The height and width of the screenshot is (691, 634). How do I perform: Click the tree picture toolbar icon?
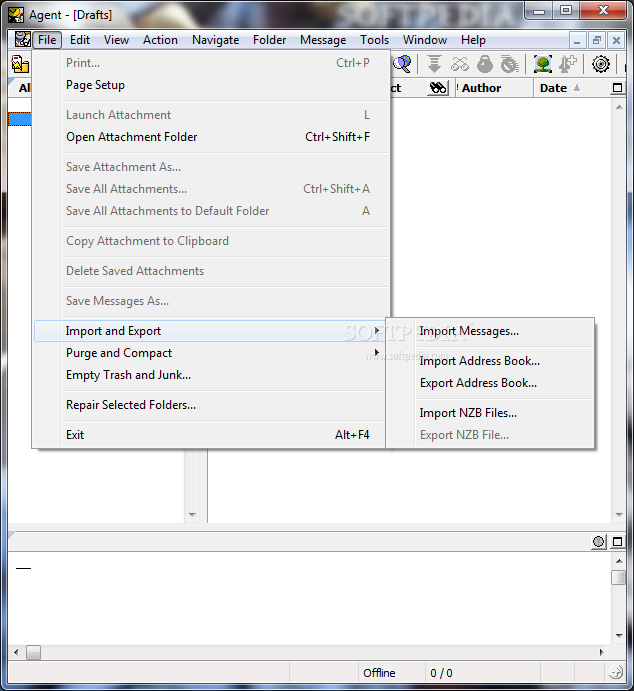tap(543, 64)
